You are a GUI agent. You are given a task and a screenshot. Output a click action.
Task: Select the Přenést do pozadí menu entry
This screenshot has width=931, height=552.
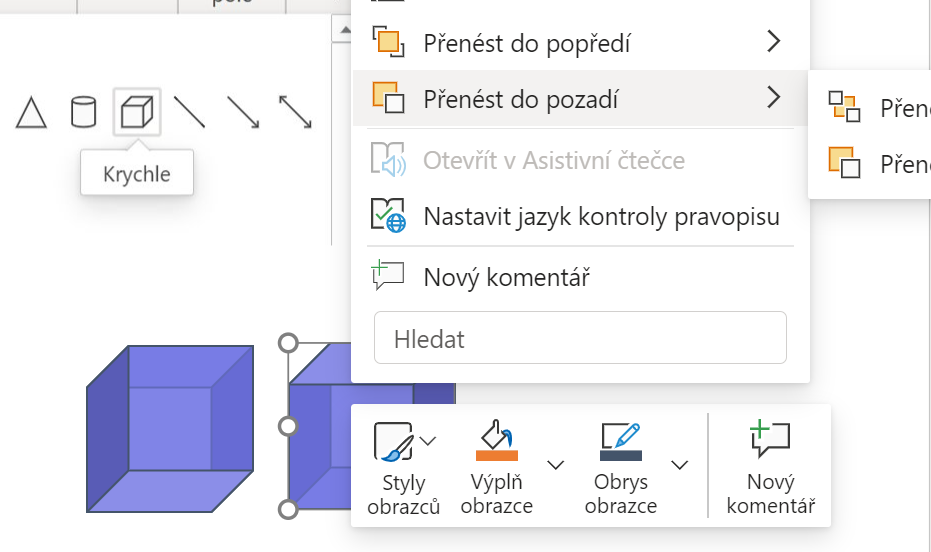pyautogui.click(x=520, y=99)
